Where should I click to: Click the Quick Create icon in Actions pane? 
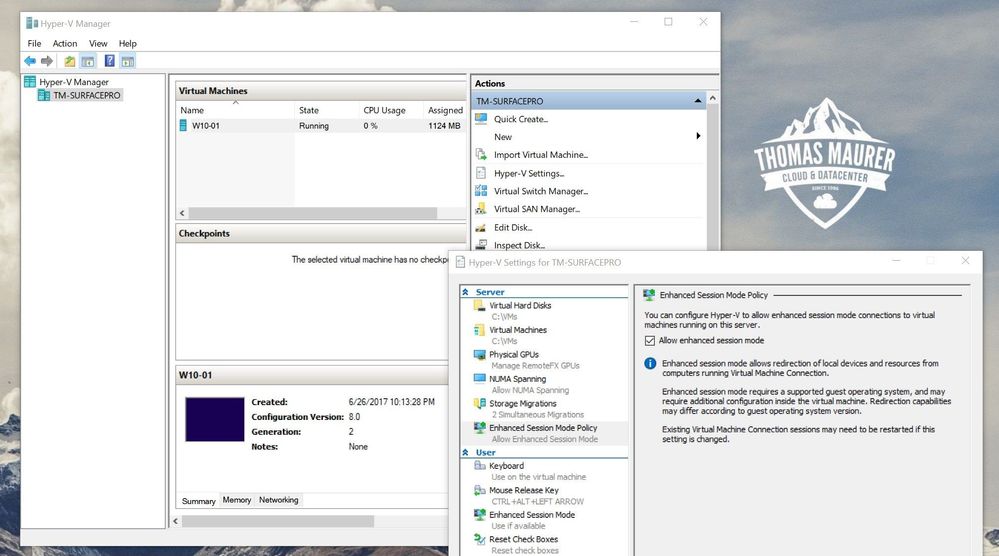[x=481, y=119]
